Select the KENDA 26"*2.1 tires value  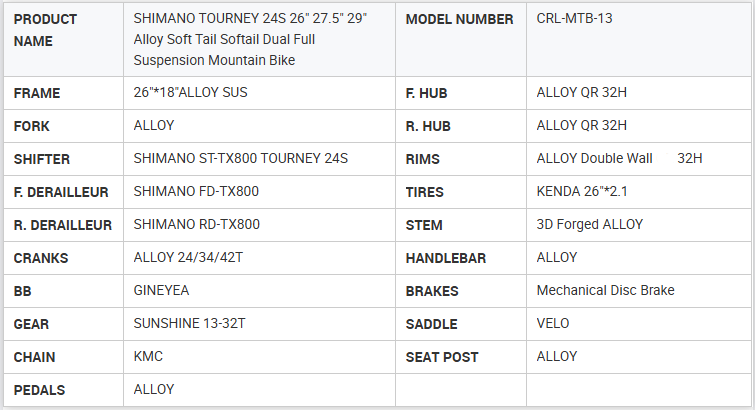pyautogui.click(x=582, y=192)
